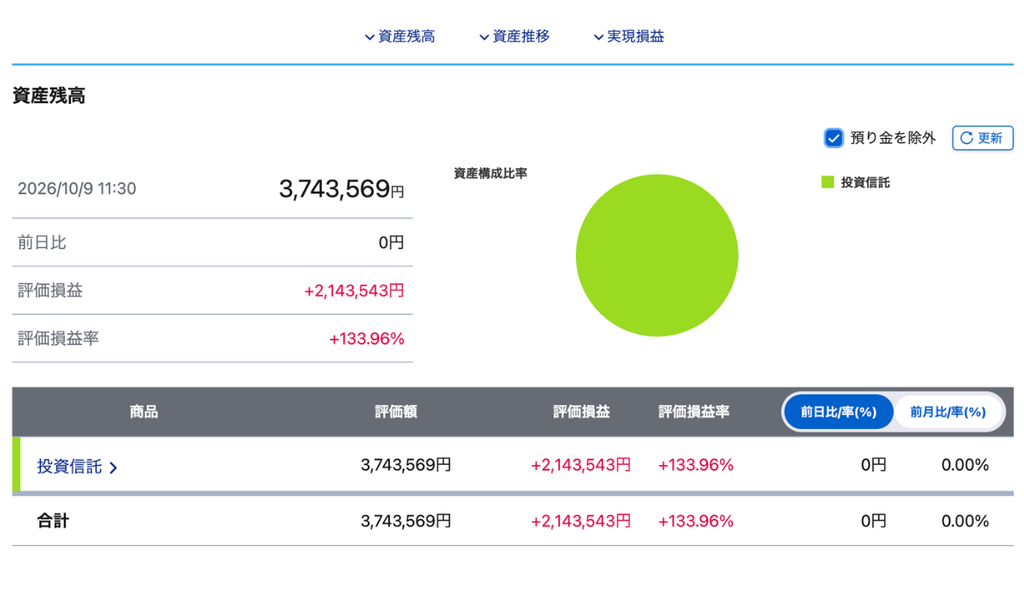1024x597 pixels.
Task: Click chevron before 資産推移 link
Action: (484, 37)
